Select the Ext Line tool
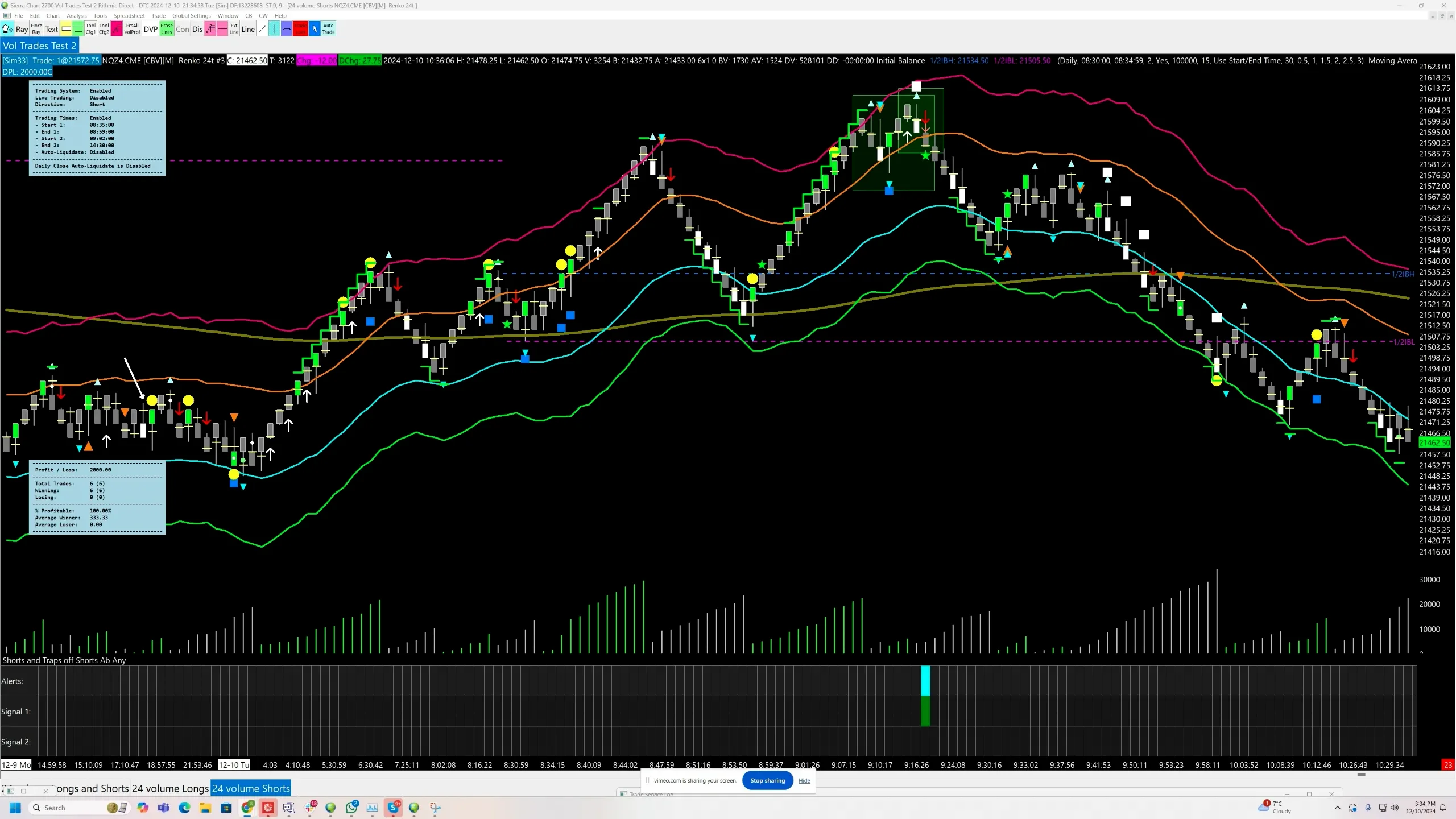Screen dimensions: 1456x819 [234, 29]
